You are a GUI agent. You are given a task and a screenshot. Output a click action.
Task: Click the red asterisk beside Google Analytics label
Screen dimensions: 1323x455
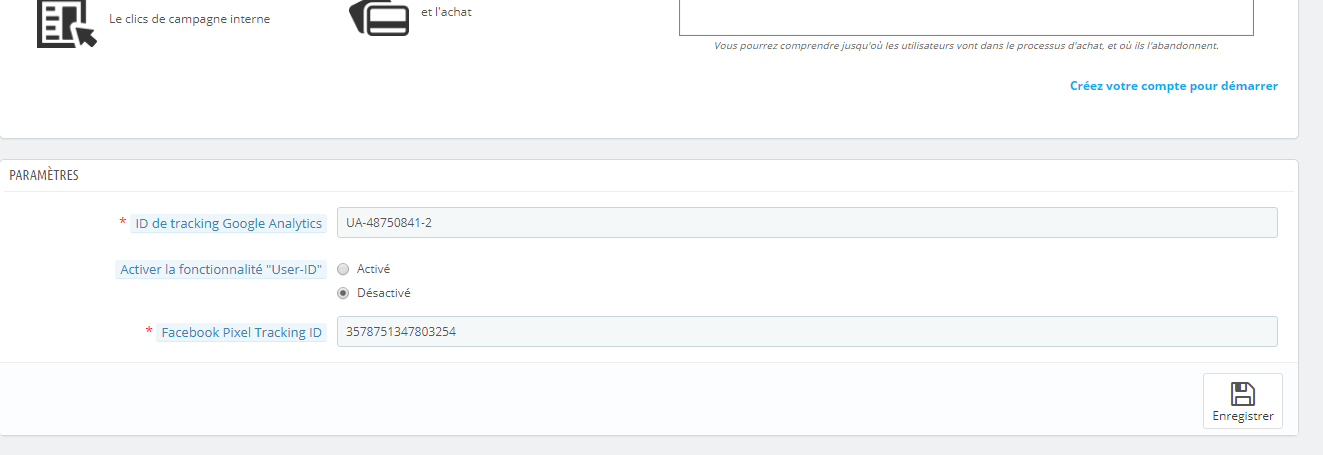pos(122,223)
